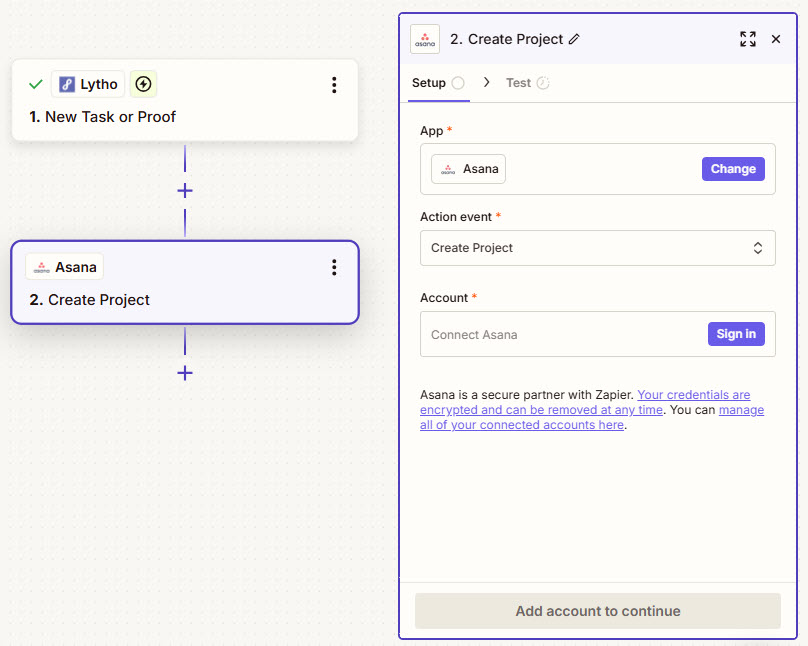Open manage all connected accounts link

point(592,417)
